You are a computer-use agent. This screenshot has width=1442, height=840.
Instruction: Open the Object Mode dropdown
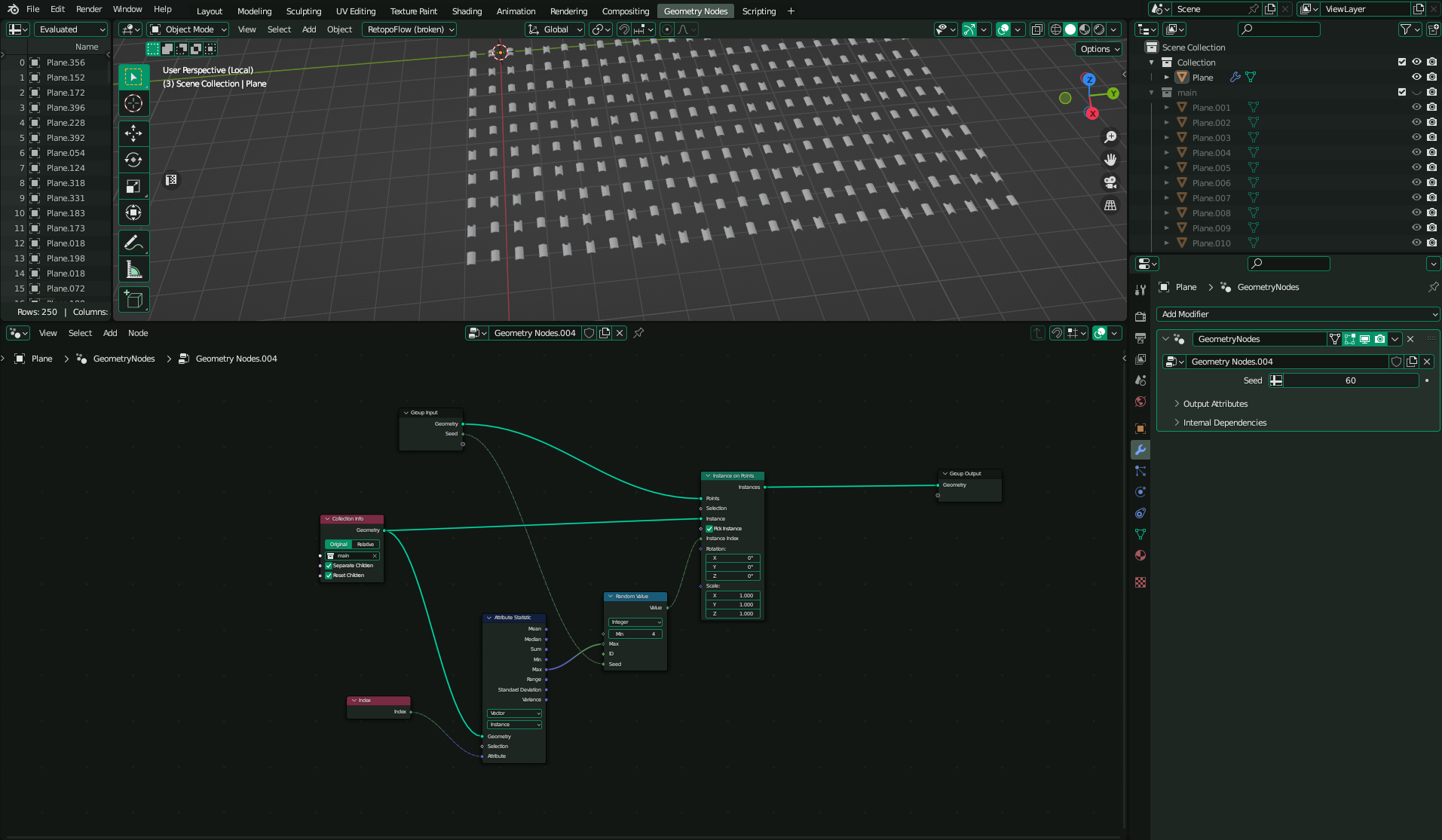[x=188, y=29]
